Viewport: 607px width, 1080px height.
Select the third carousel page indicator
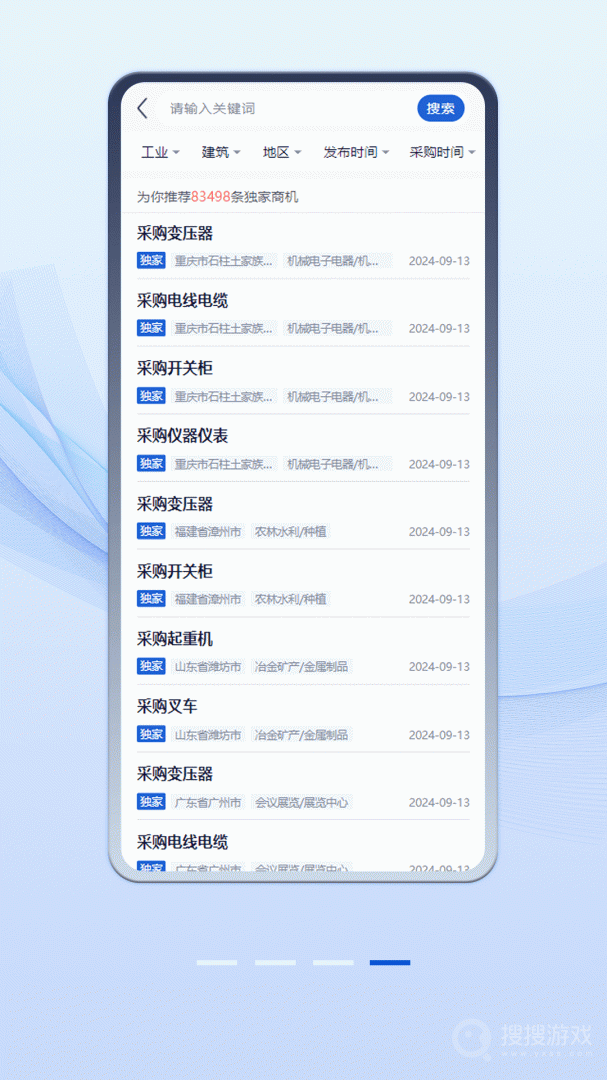coord(333,962)
